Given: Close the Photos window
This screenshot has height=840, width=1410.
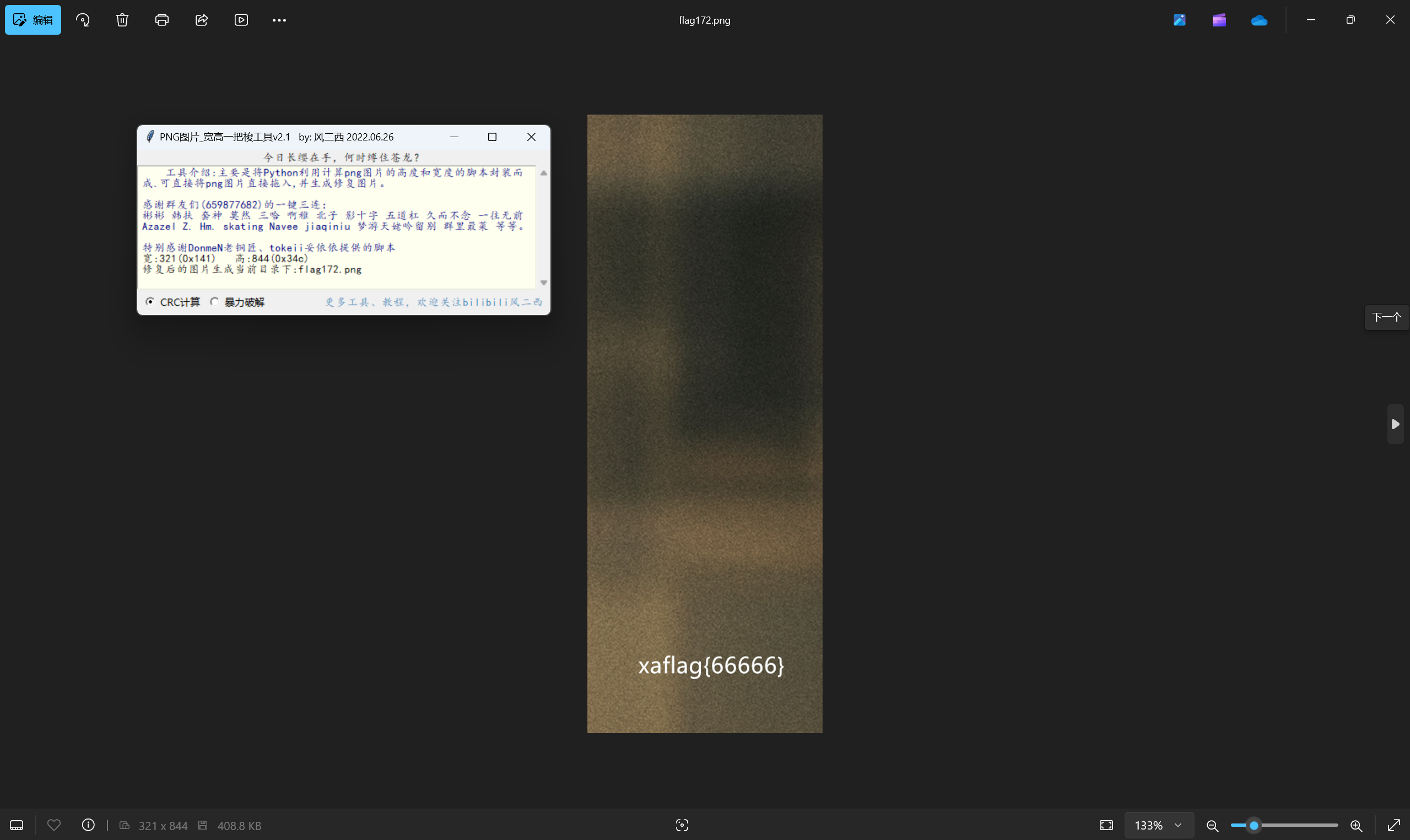Looking at the screenshot, I should [1390, 20].
